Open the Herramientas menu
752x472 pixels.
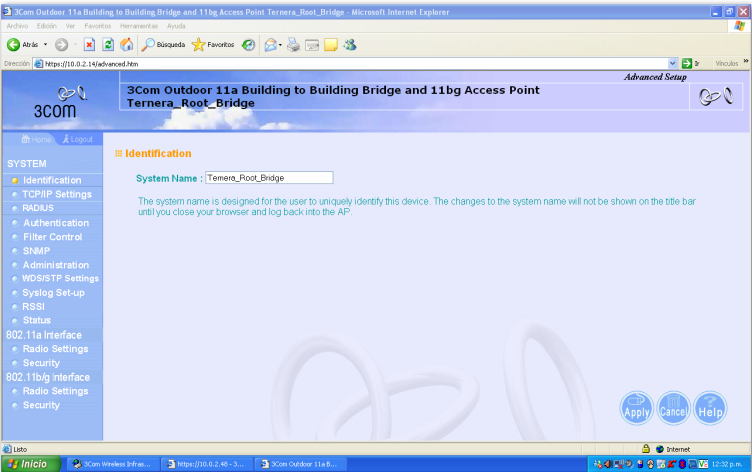[140, 25]
